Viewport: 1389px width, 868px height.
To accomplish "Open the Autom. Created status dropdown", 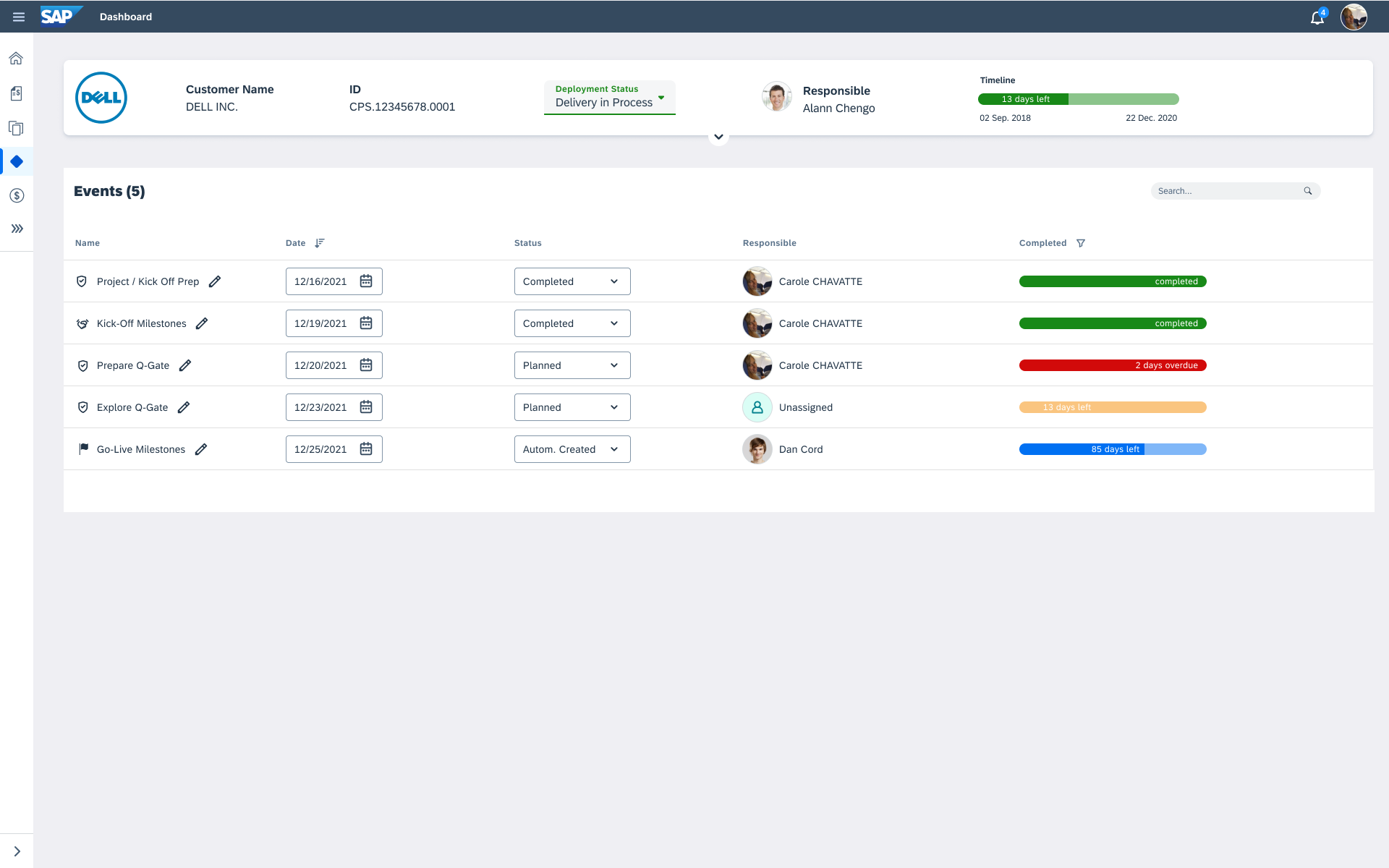I will pyautogui.click(x=572, y=449).
